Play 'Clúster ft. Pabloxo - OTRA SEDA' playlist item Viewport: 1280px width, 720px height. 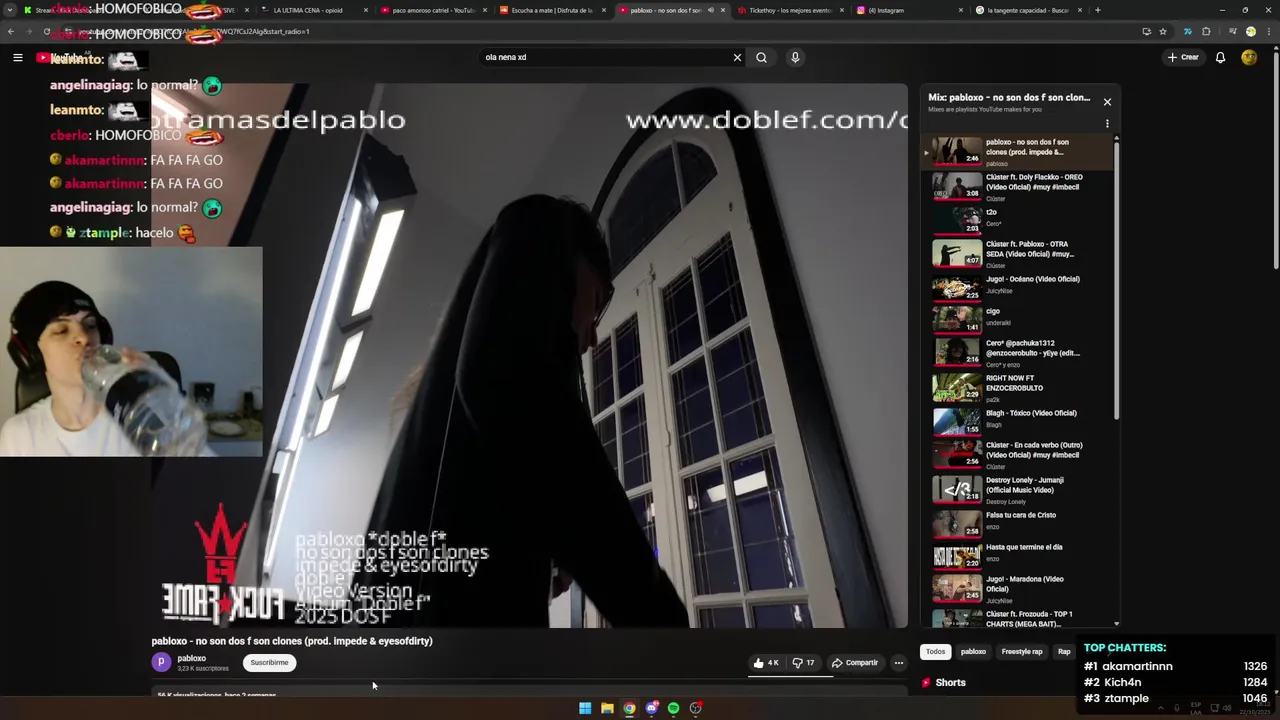[x=1016, y=253]
